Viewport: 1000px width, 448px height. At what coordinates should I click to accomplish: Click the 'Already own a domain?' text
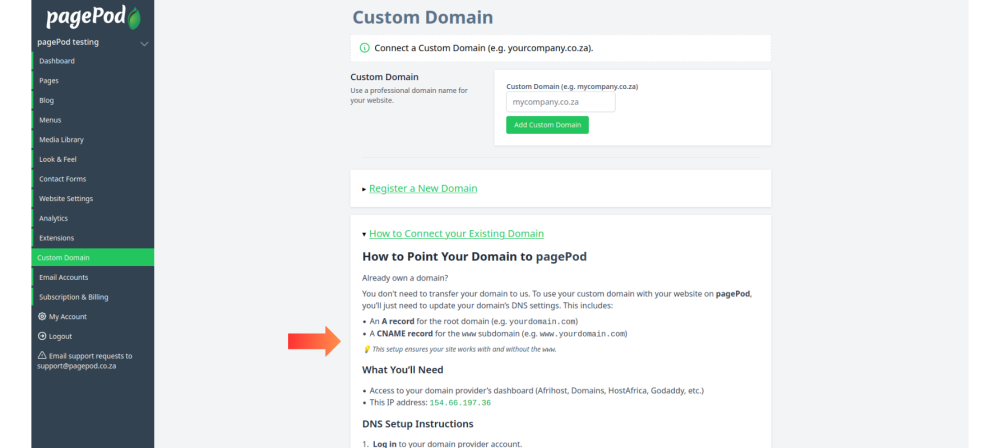pos(405,278)
